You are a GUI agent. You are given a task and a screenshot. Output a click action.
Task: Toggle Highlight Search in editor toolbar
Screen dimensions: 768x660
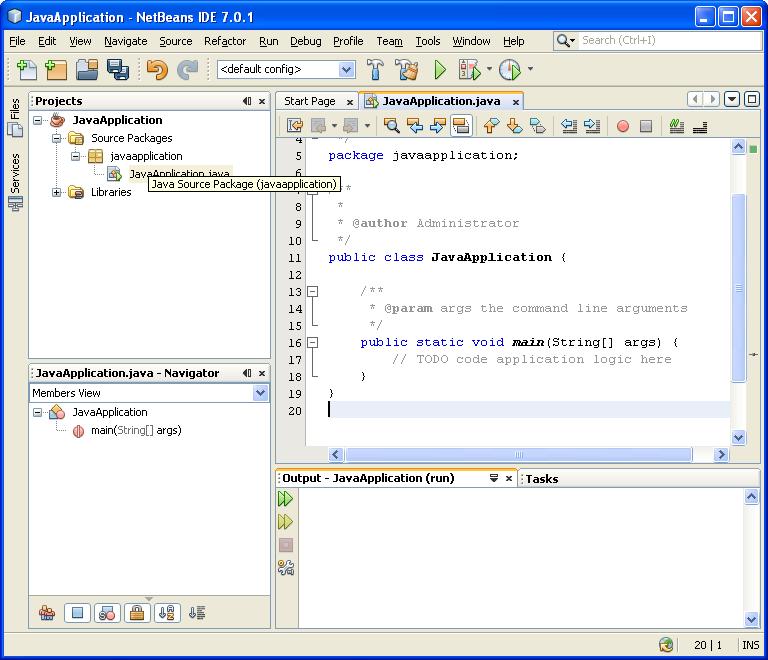tap(460, 126)
